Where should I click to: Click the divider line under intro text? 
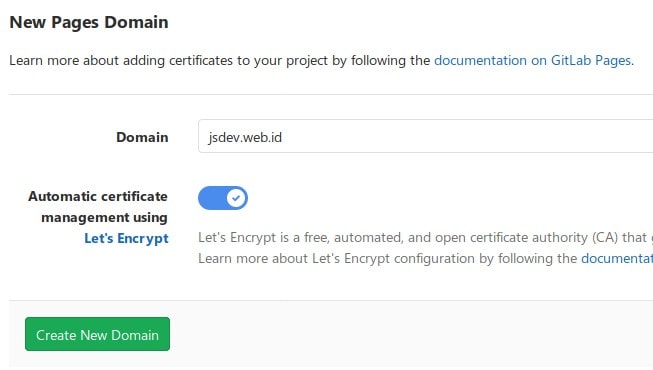tap(331, 94)
